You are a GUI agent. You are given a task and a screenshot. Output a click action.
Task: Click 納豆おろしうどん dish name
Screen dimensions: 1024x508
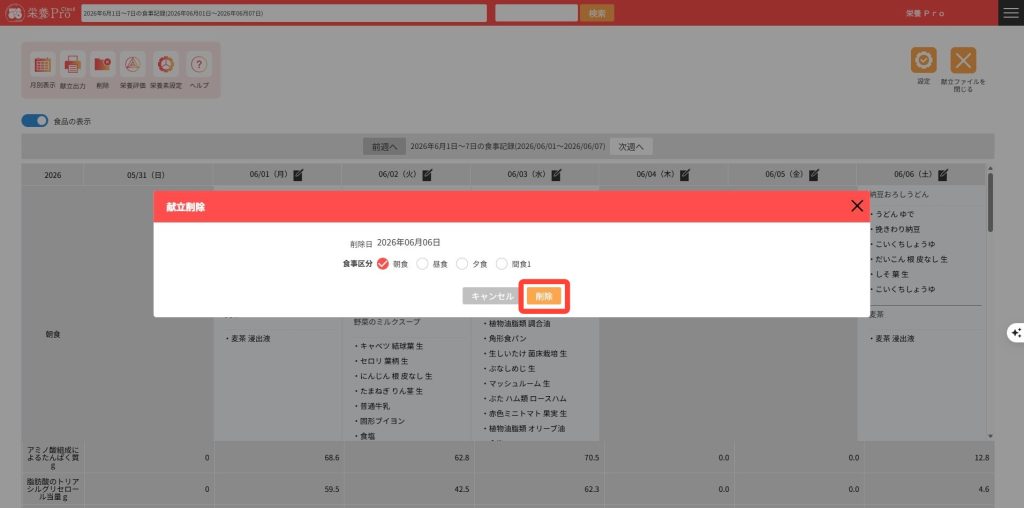(x=899, y=195)
